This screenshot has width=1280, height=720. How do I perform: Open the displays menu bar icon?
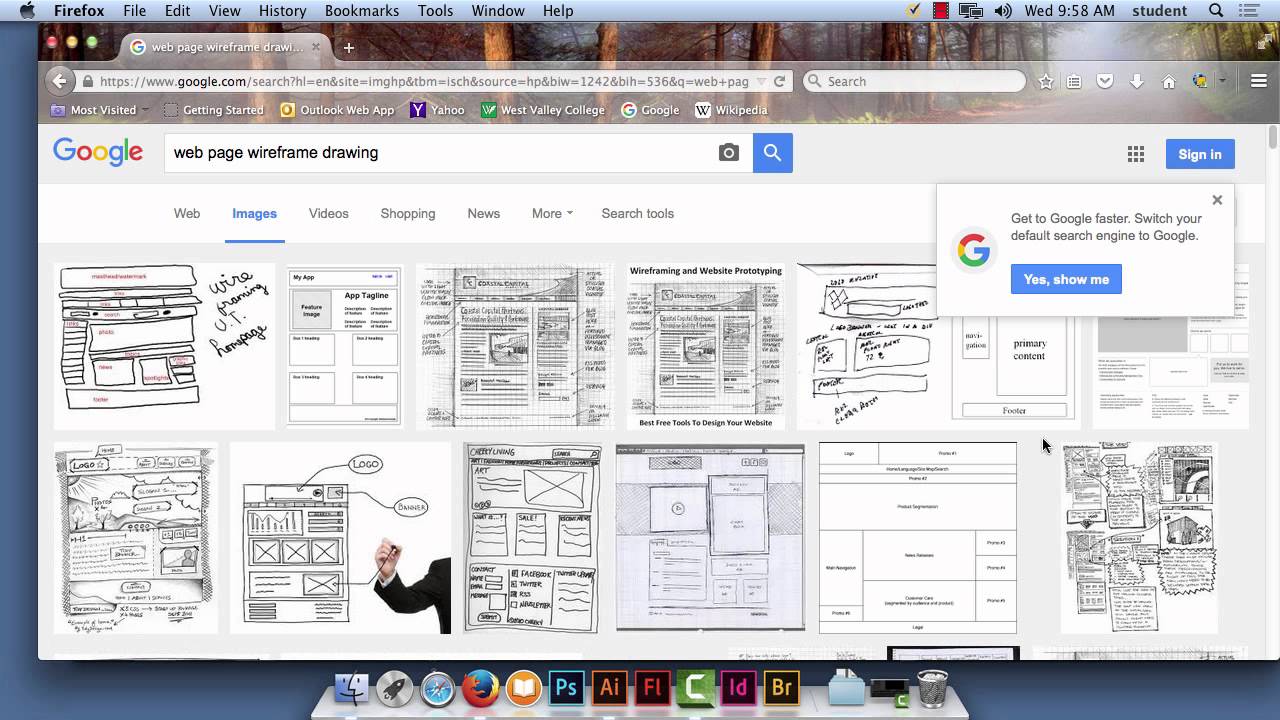click(970, 11)
